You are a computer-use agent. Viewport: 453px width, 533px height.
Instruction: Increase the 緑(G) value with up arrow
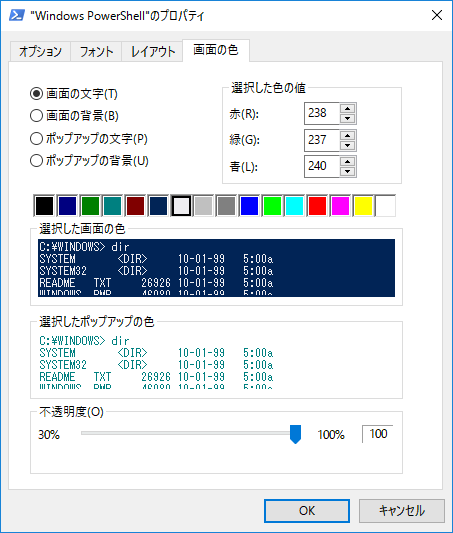point(347,135)
